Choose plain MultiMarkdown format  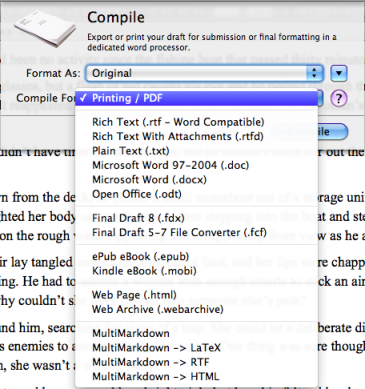coord(197,333)
